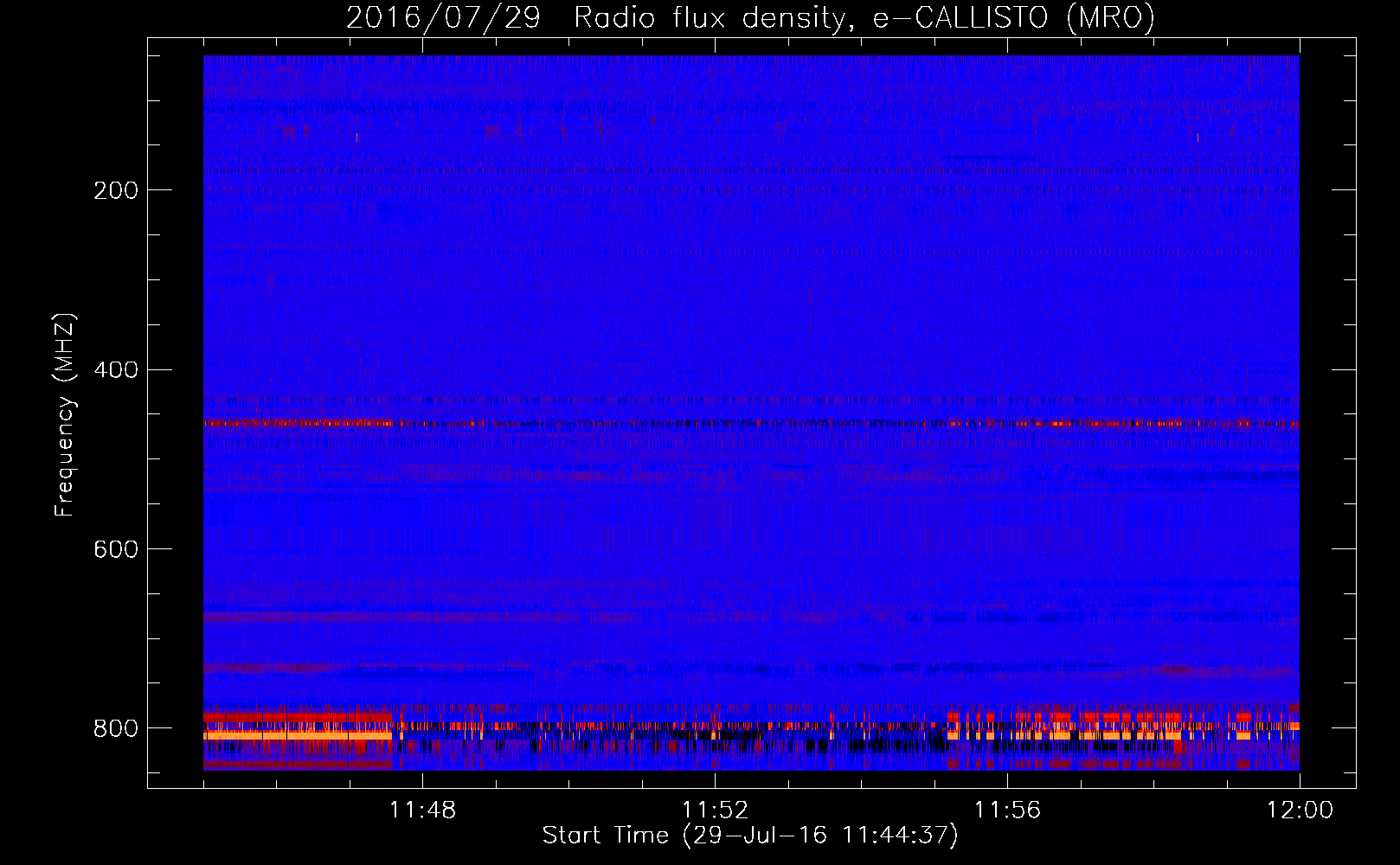Click the 'Start Time (29-Jul-16 11:44:37)' label
The height and width of the screenshot is (865, 1400).
coord(750,836)
